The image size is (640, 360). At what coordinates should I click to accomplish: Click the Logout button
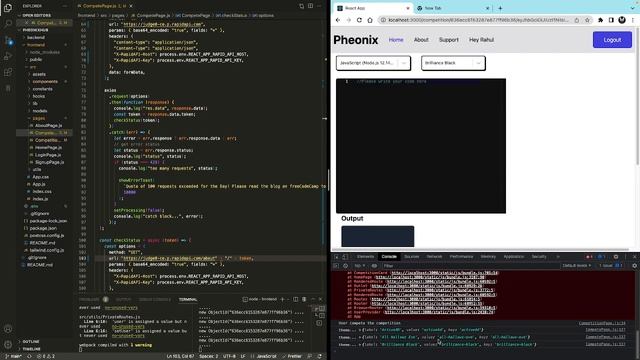612,40
